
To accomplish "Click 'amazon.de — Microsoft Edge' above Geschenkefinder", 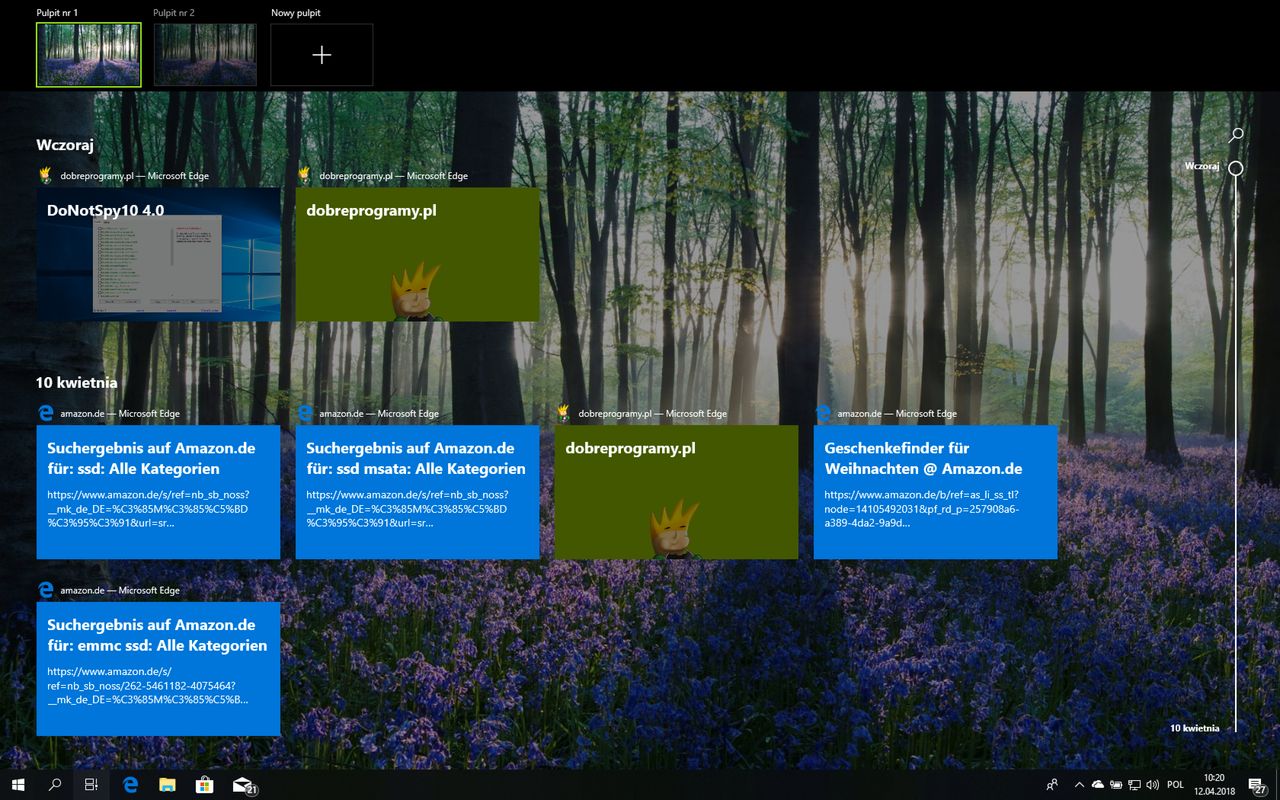I will (x=897, y=413).
